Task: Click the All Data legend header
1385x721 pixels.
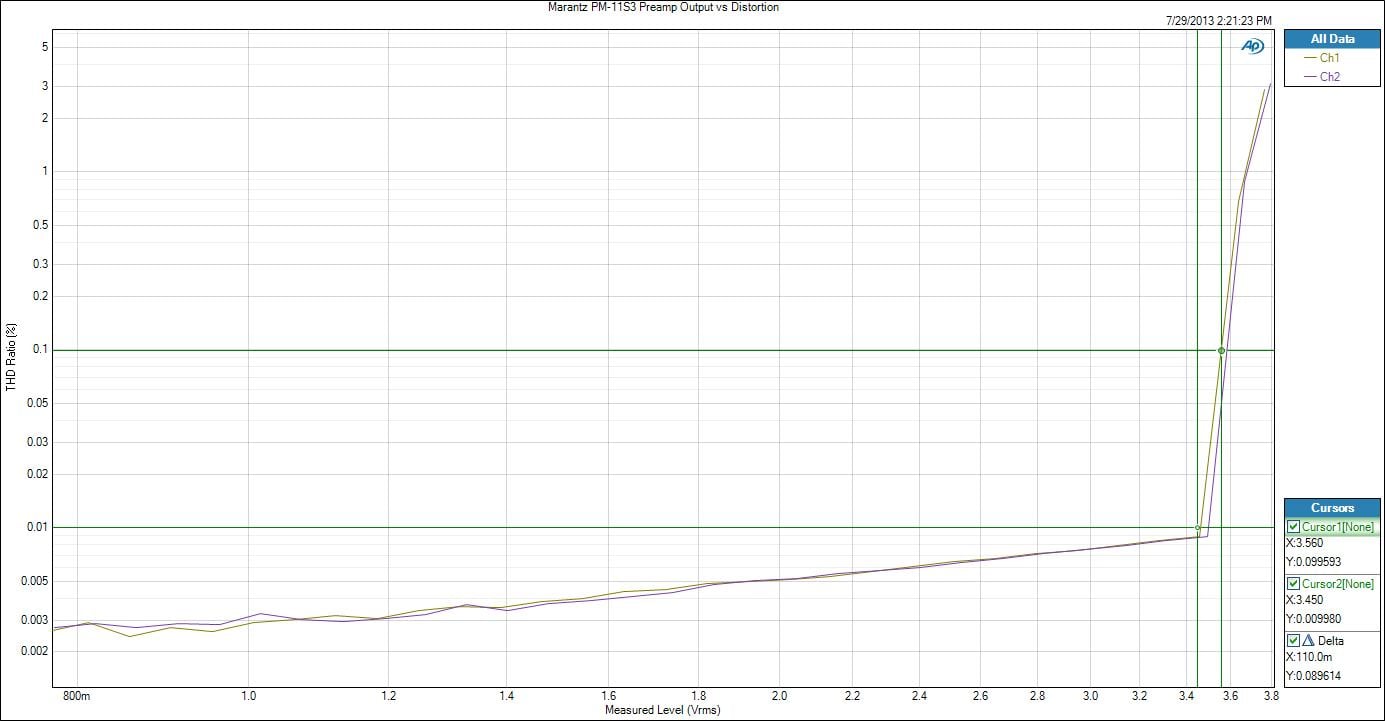Action: [x=1332, y=39]
